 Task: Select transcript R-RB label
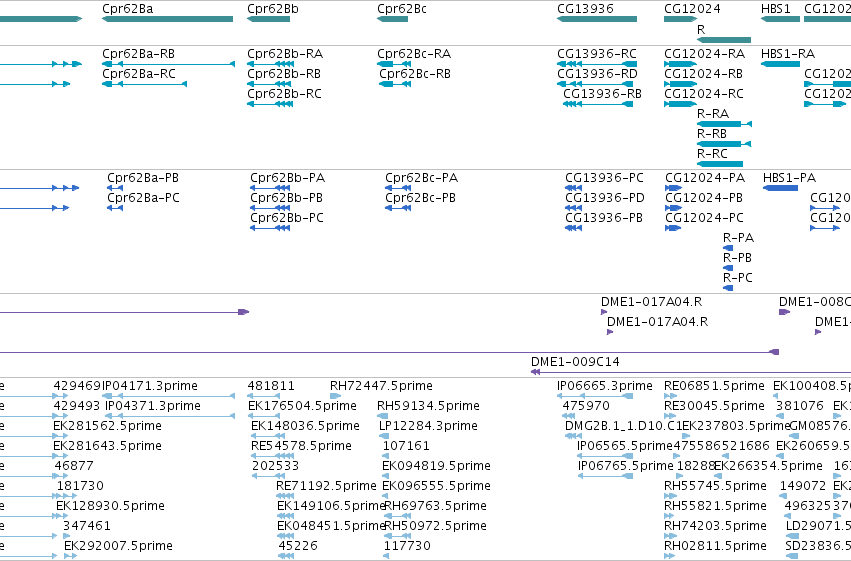click(712, 134)
